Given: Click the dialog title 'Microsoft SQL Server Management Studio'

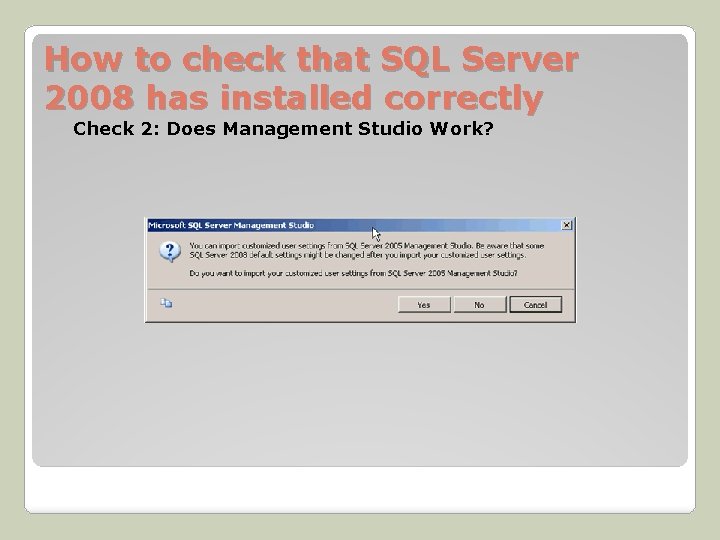Looking at the screenshot, I should (x=231, y=225).
